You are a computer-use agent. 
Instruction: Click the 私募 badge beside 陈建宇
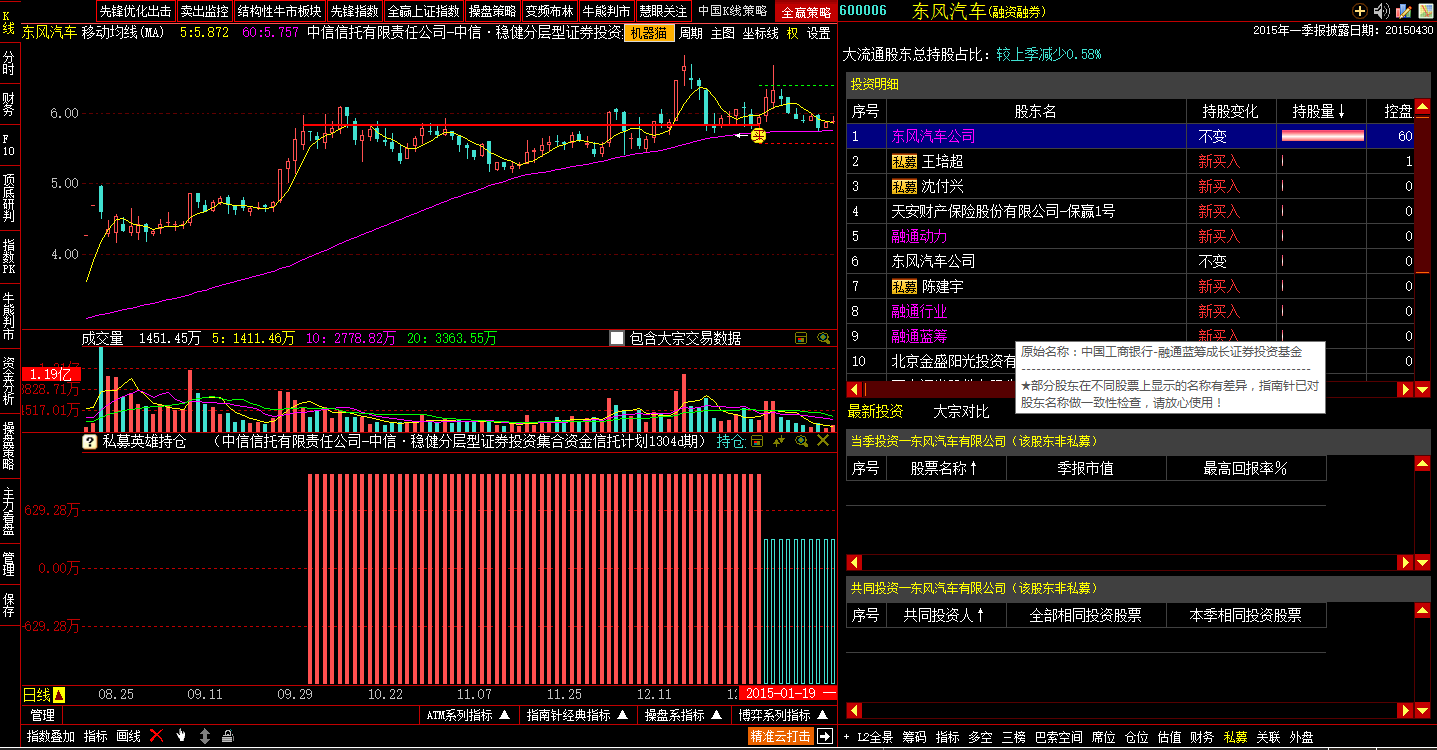click(x=904, y=286)
